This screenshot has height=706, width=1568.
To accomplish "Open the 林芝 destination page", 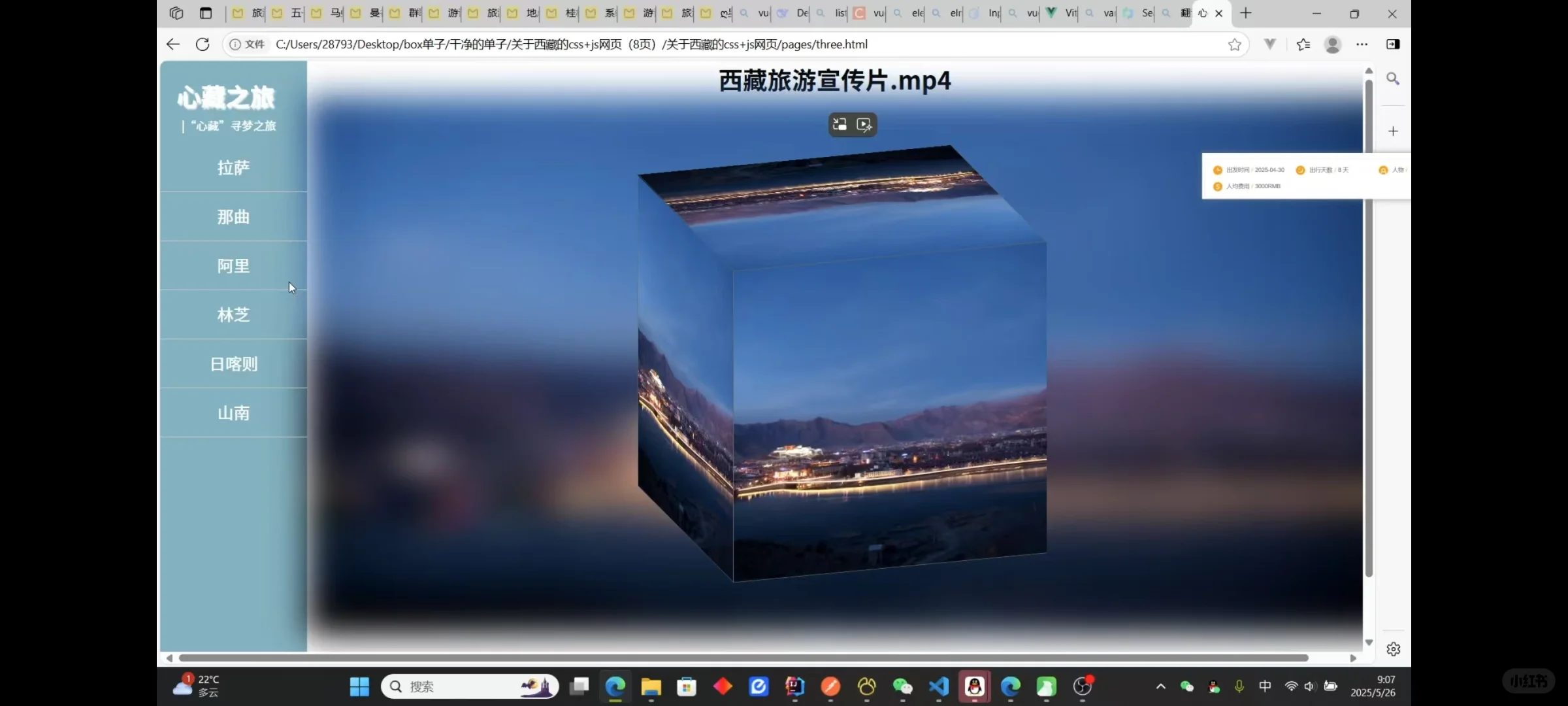I will (233, 314).
